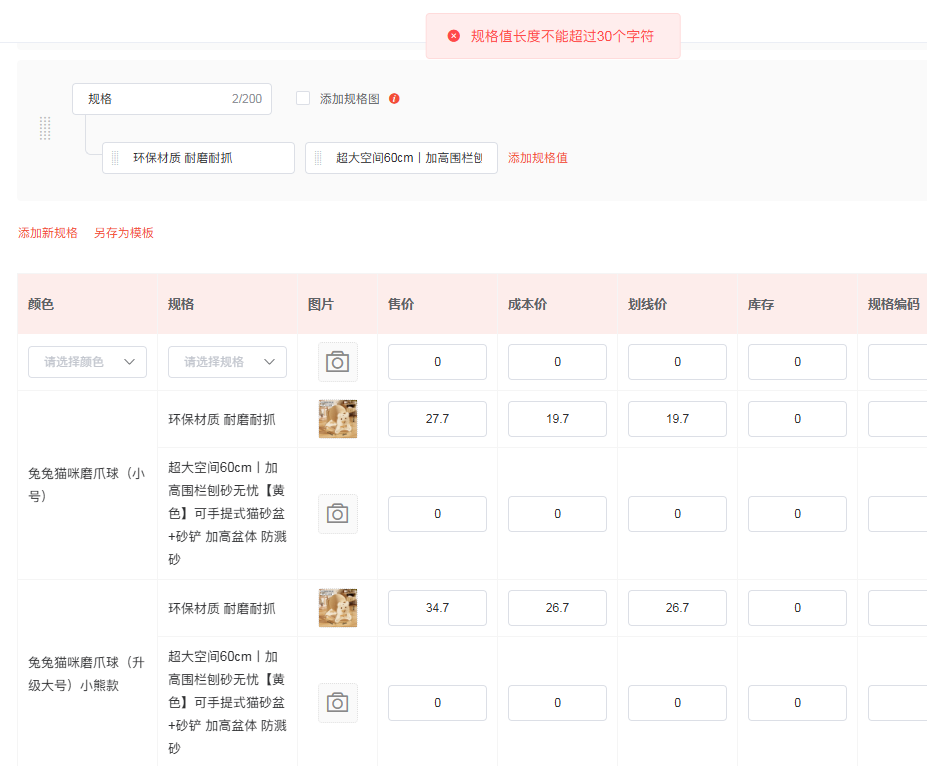Image resolution: width=927 pixels, height=766 pixels.
Task: Click camera icon for 小号 超大空间60cm row
Action: coord(337,514)
